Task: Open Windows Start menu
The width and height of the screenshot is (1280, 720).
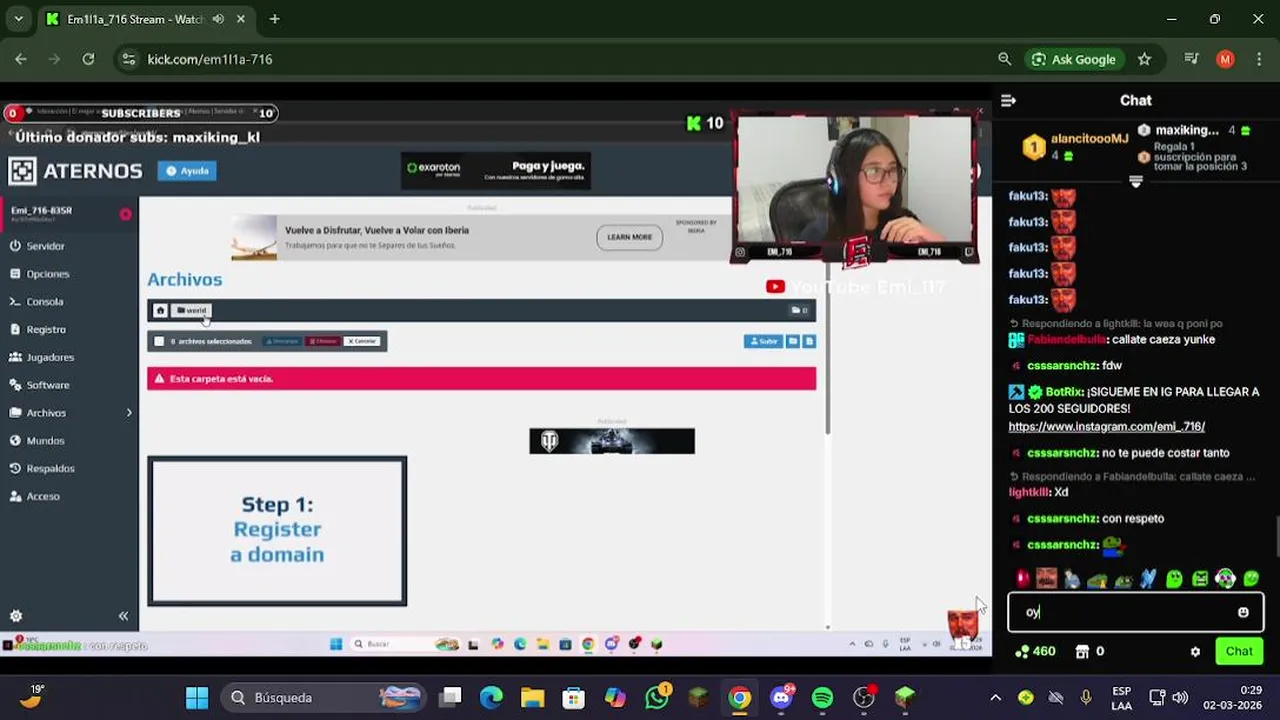Action: [197, 698]
